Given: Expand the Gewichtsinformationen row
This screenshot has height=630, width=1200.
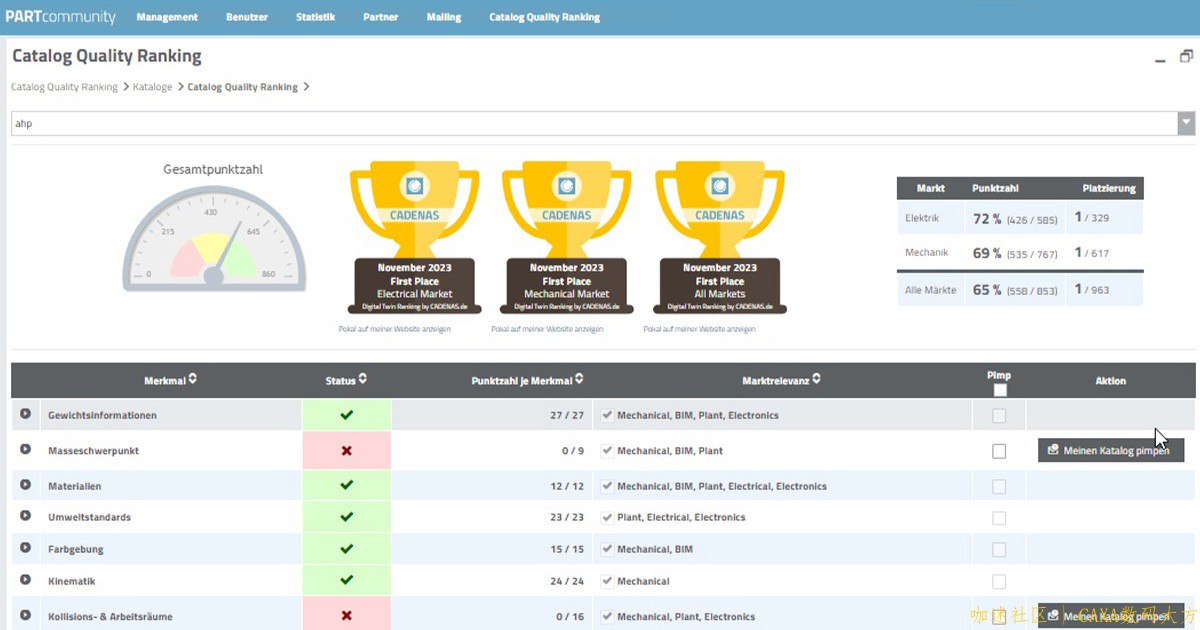Looking at the screenshot, I should pos(25,414).
